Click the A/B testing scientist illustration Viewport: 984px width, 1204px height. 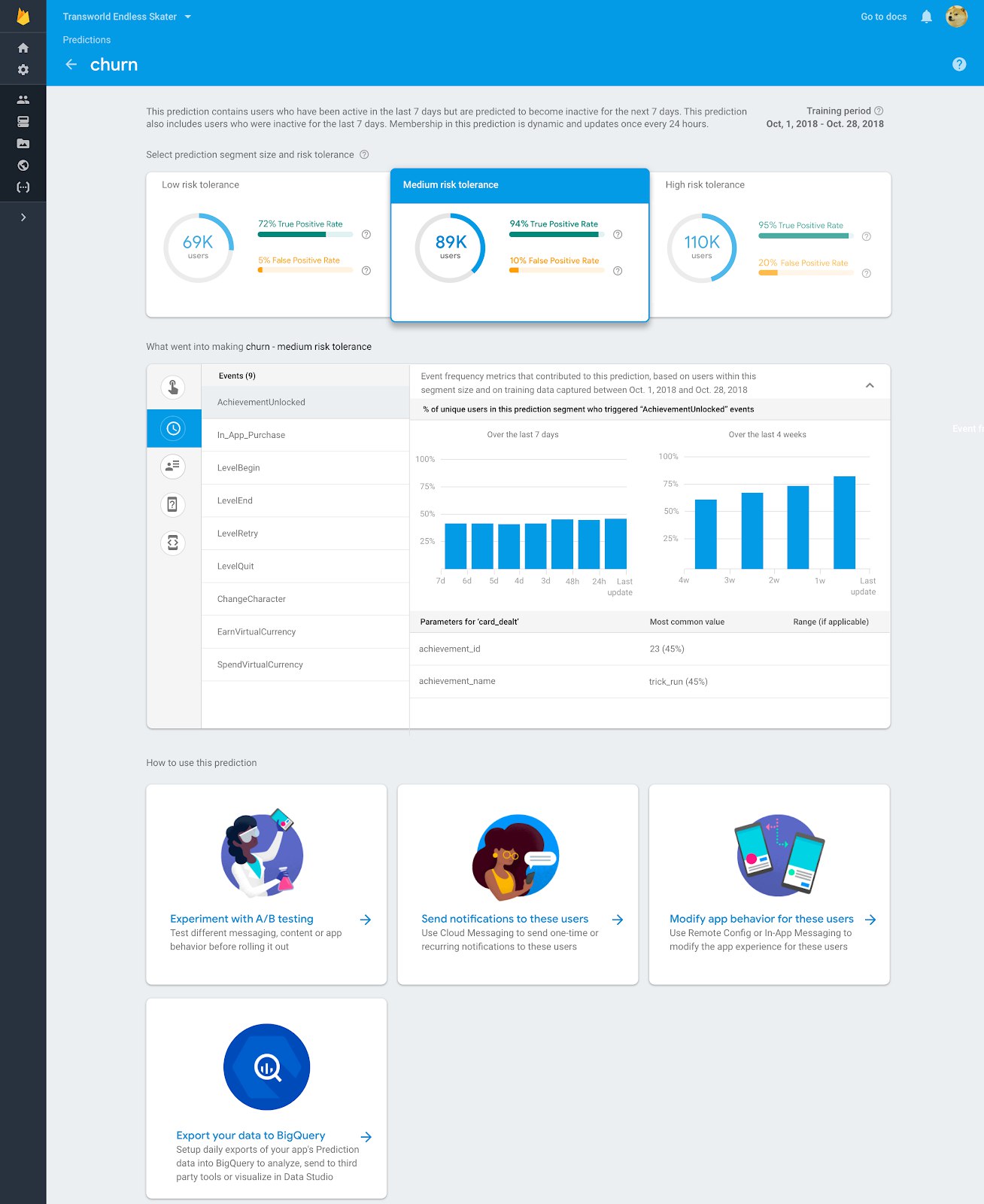(262, 854)
